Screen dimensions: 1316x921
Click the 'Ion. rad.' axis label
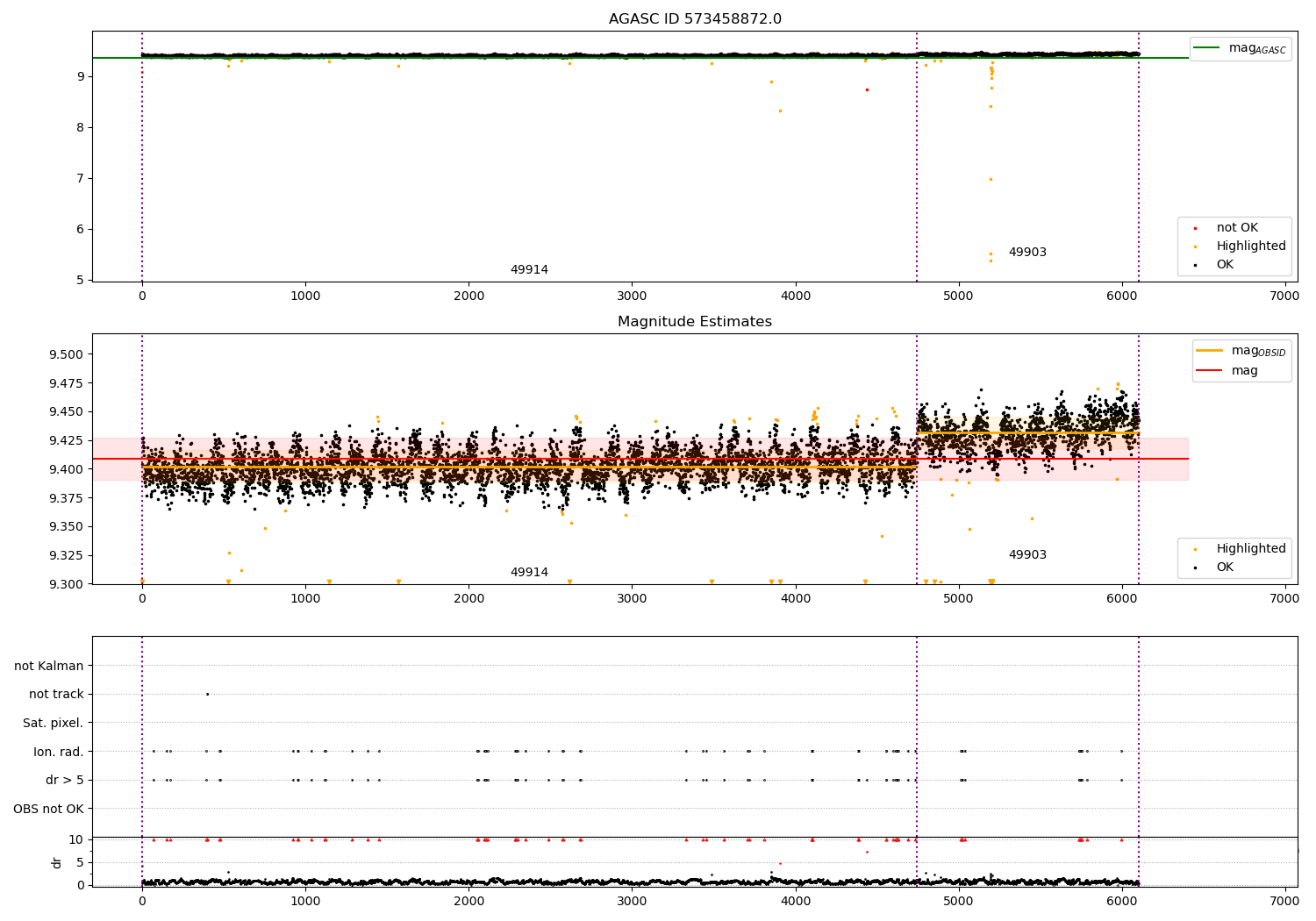point(59,752)
